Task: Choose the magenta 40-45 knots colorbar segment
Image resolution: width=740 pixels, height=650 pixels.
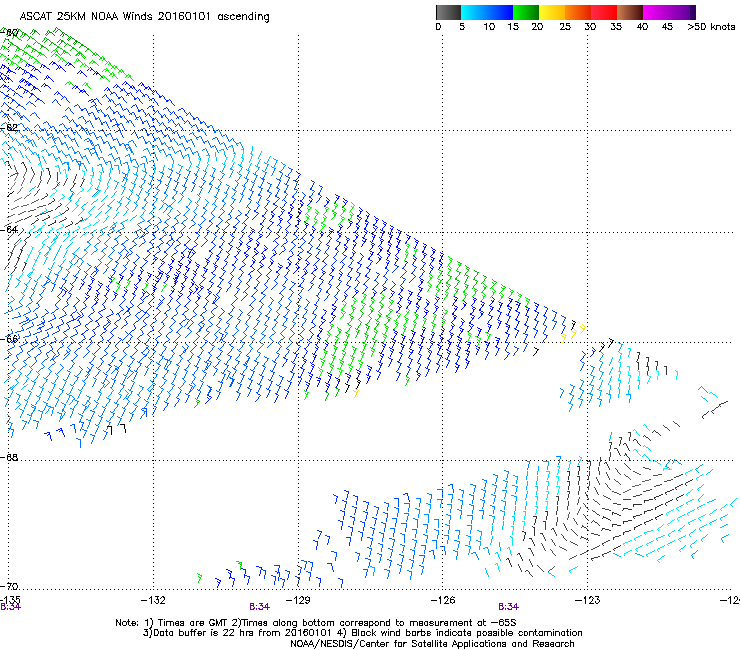Action: coord(656,12)
